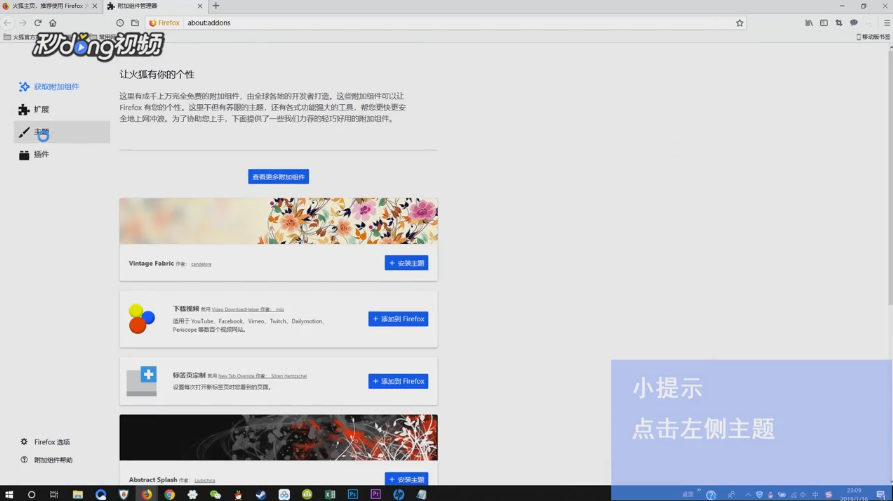The height and width of the screenshot is (501, 893).
Task: Click the Abstract Splash preview image
Action: tap(278, 437)
